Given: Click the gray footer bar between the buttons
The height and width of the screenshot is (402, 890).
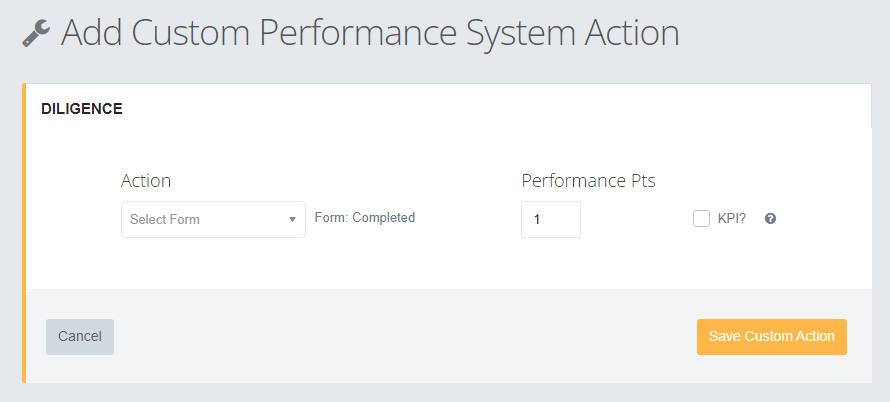Looking at the screenshot, I should (x=405, y=337).
